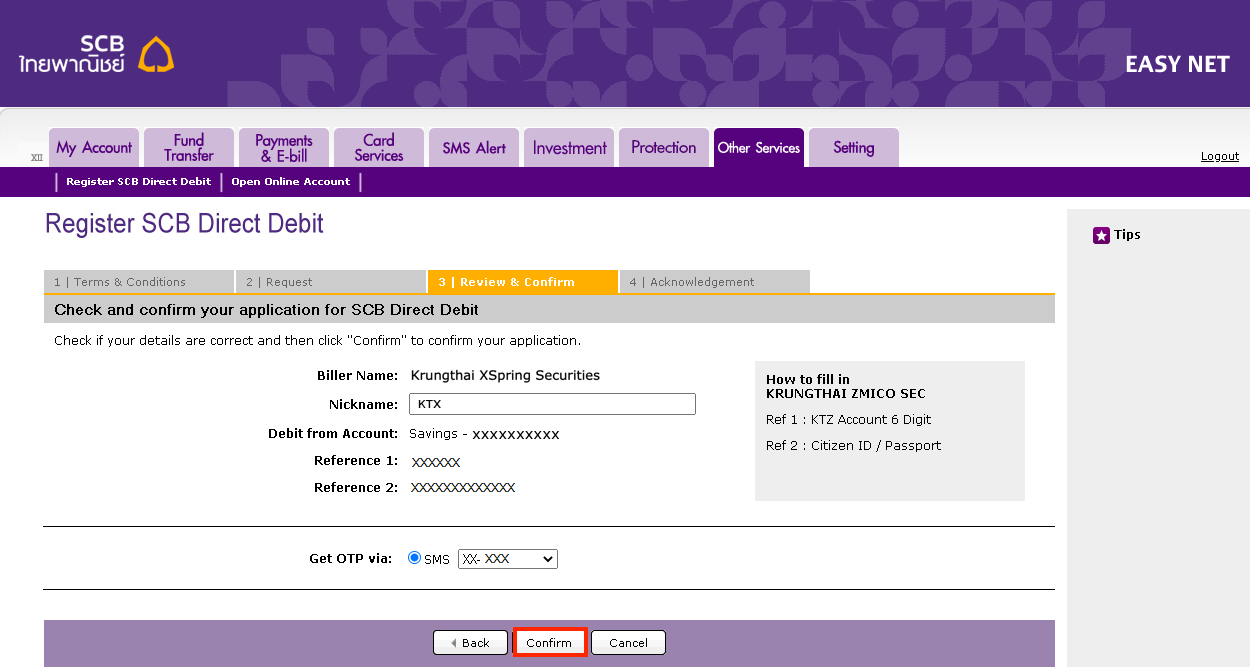1250x667 pixels.
Task: Open the My Account tab
Action: 94,148
